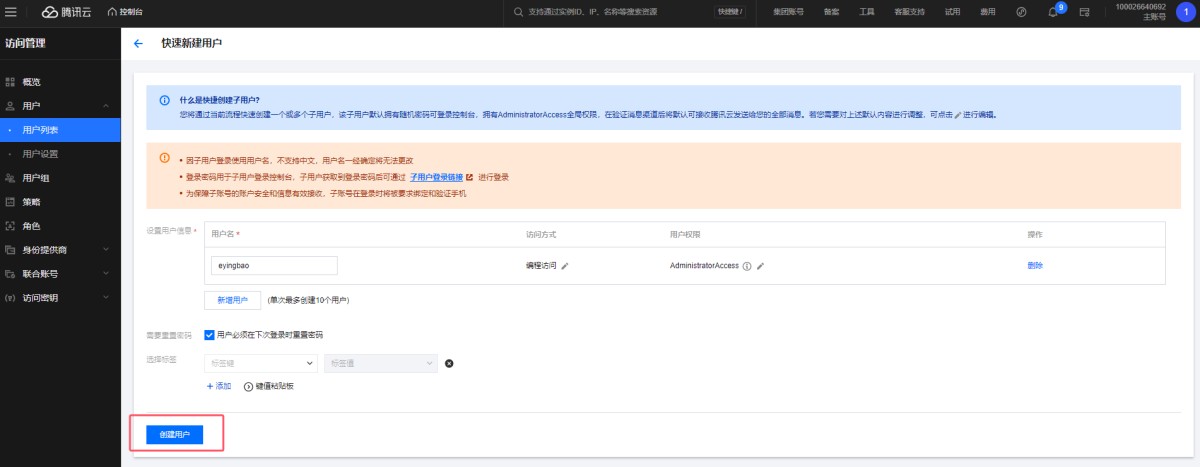Open the account avatar in top right
This screenshot has height=467, width=1200.
point(1184,12)
